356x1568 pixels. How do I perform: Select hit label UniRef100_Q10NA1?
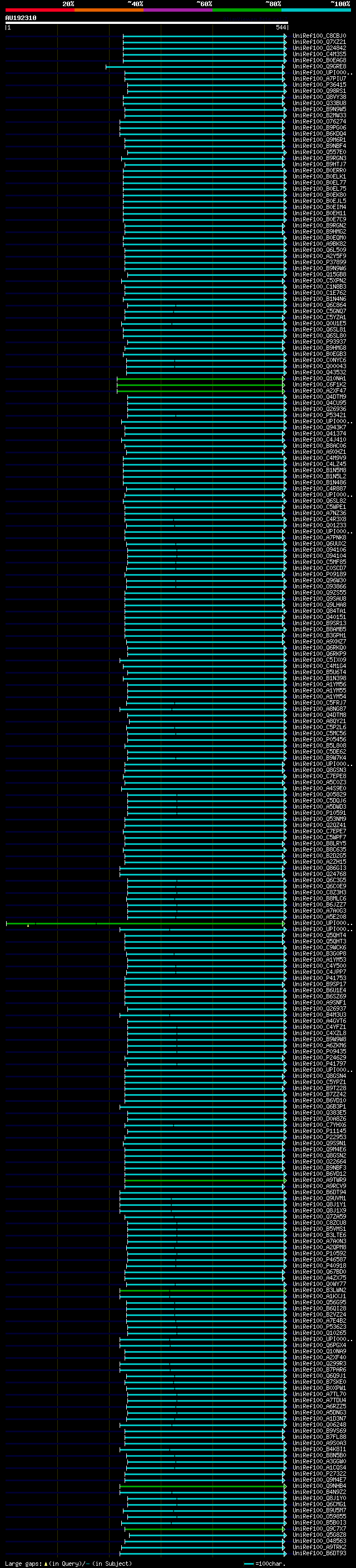pyautogui.click(x=319, y=378)
